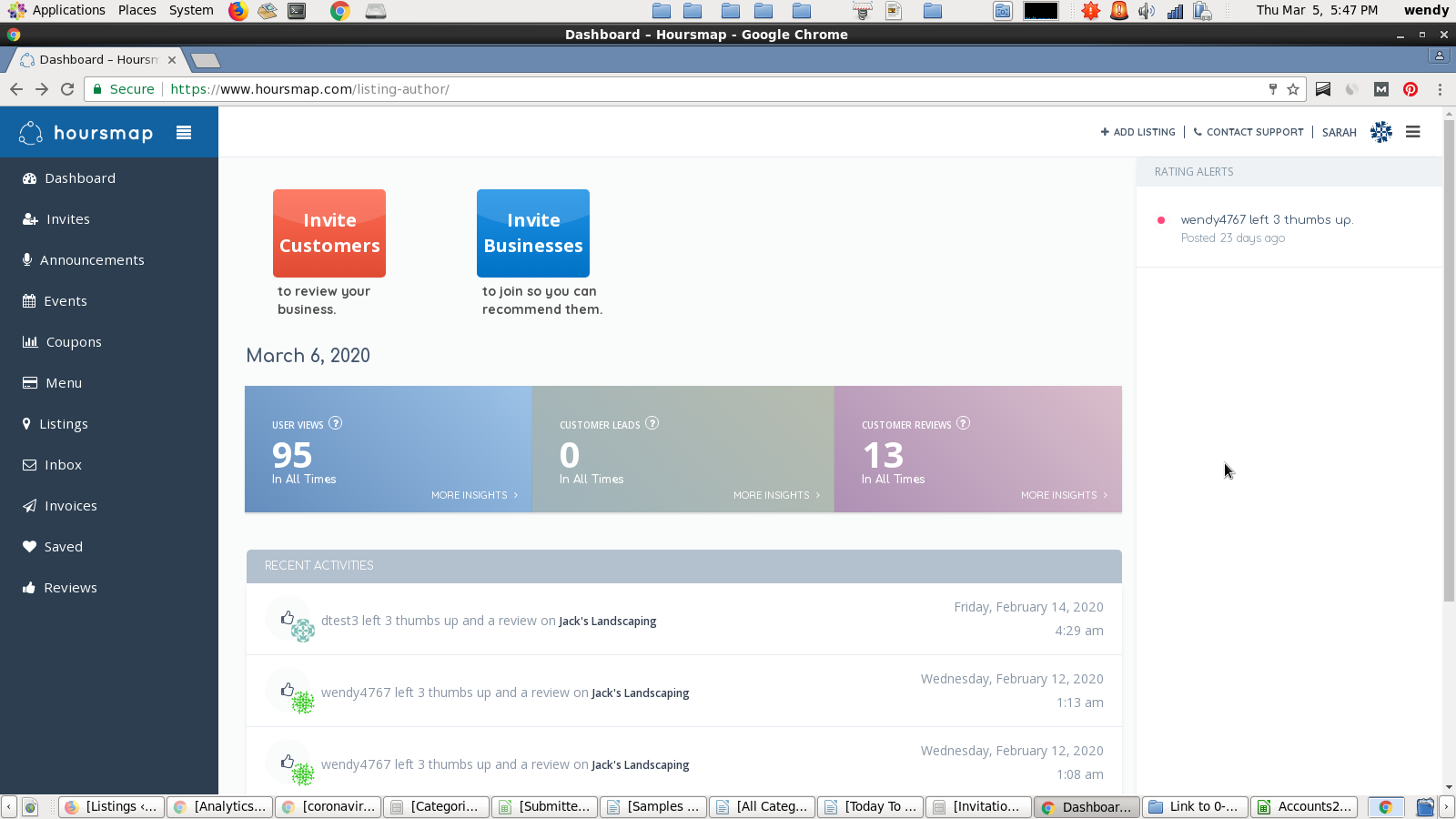Open Saved items in the sidebar
The image size is (1456, 819).
[x=52, y=547]
